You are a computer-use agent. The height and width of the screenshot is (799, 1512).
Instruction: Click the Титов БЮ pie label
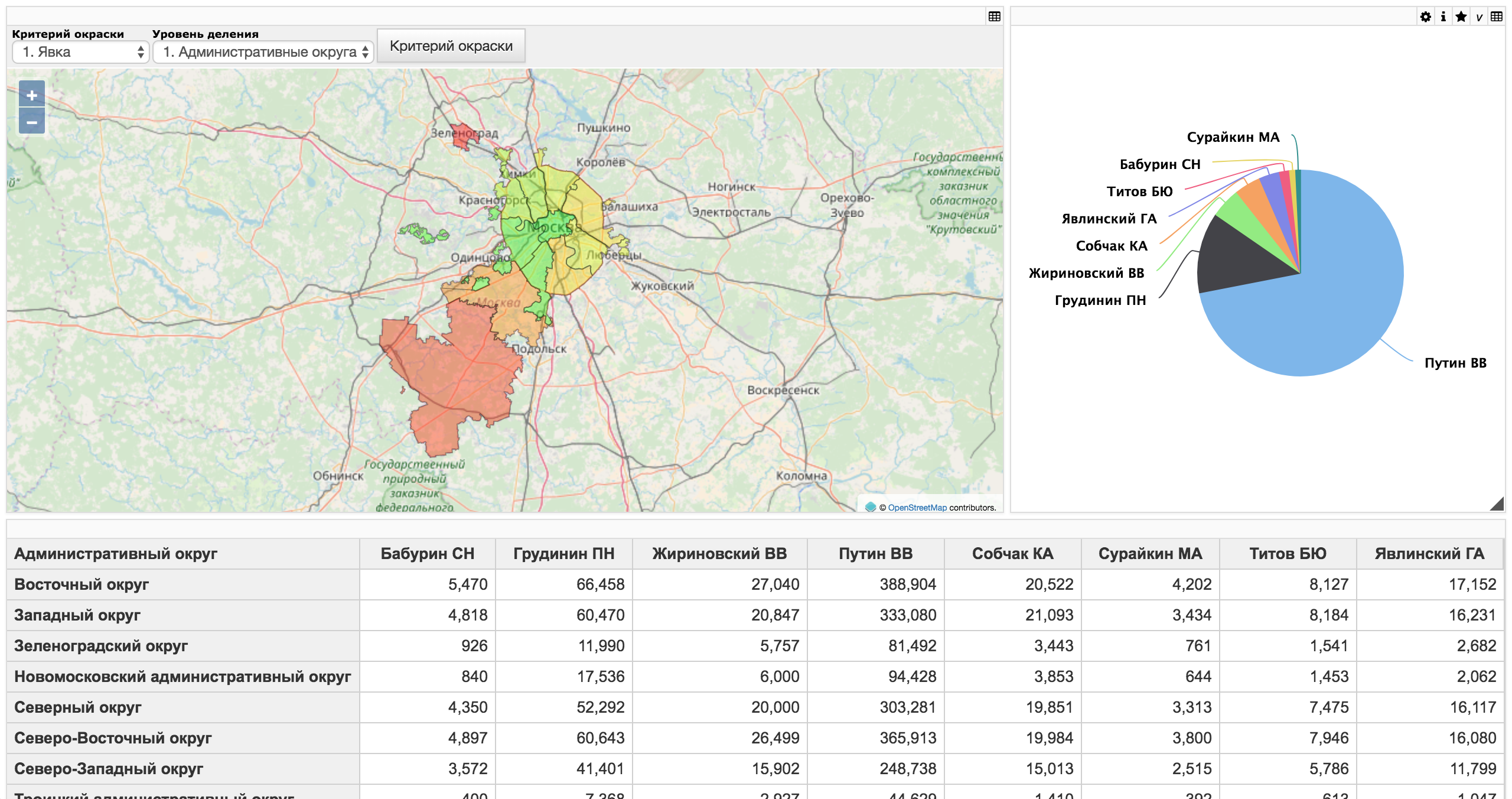(1140, 191)
